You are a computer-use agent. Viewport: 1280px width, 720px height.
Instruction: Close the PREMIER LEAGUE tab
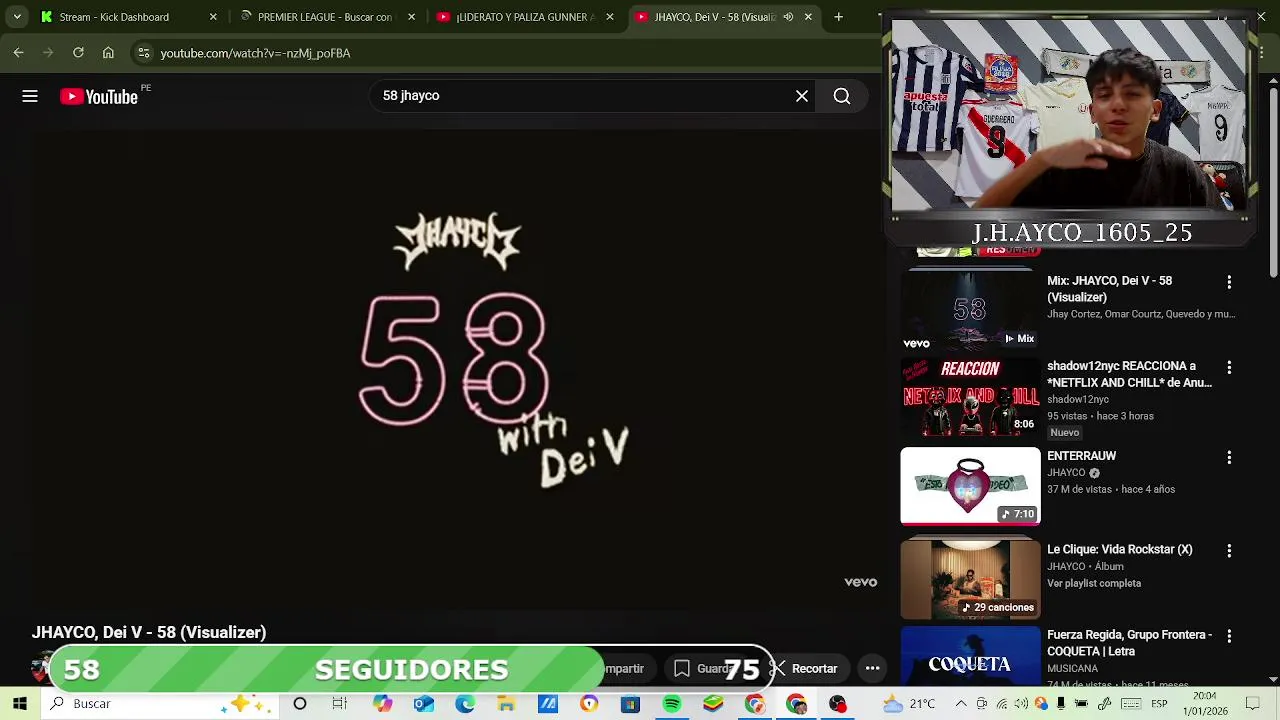point(411,17)
